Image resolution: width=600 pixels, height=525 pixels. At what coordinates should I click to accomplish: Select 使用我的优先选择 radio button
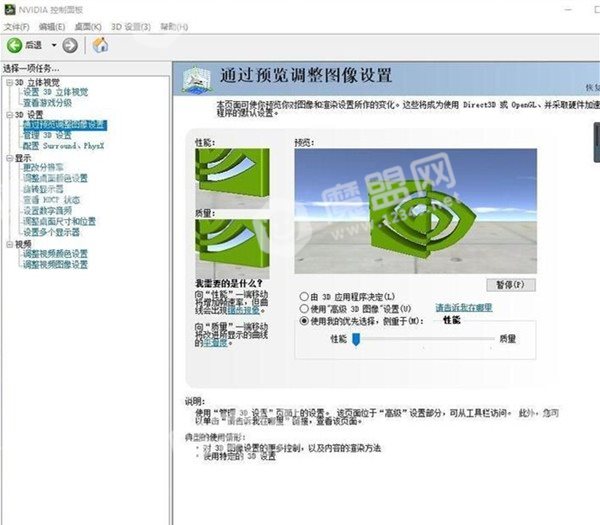[x=304, y=321]
